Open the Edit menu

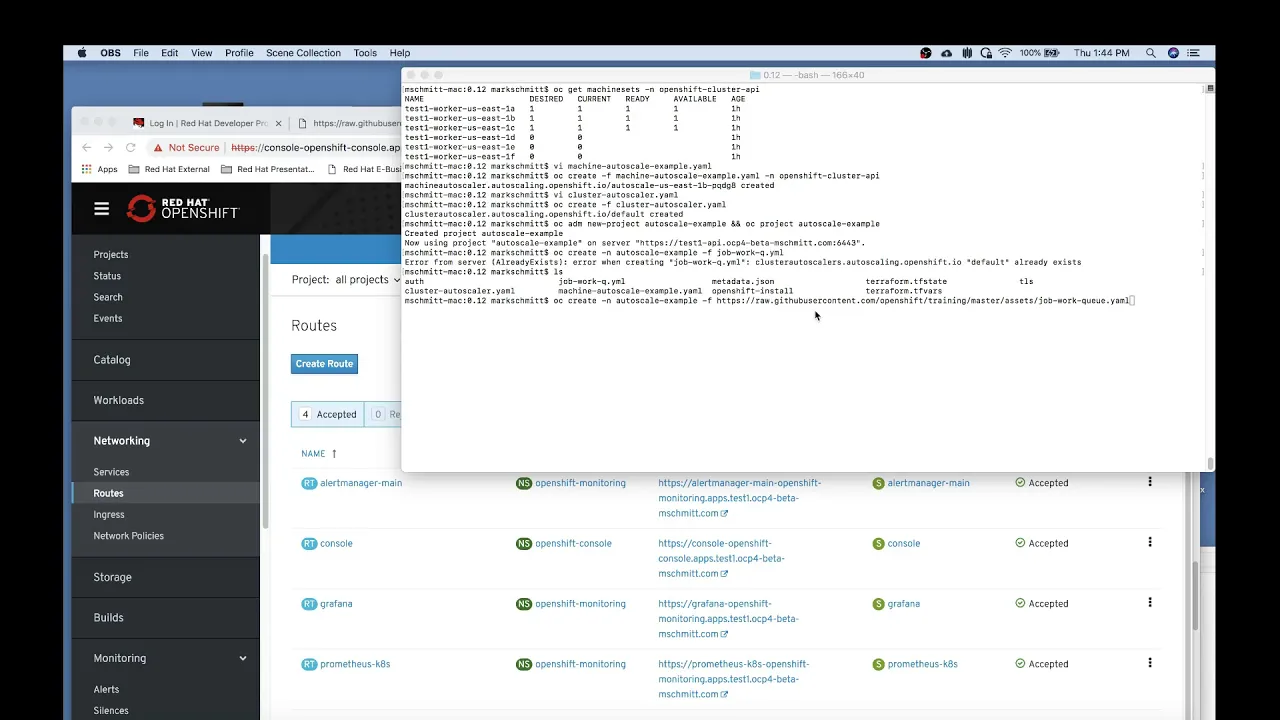tap(170, 53)
